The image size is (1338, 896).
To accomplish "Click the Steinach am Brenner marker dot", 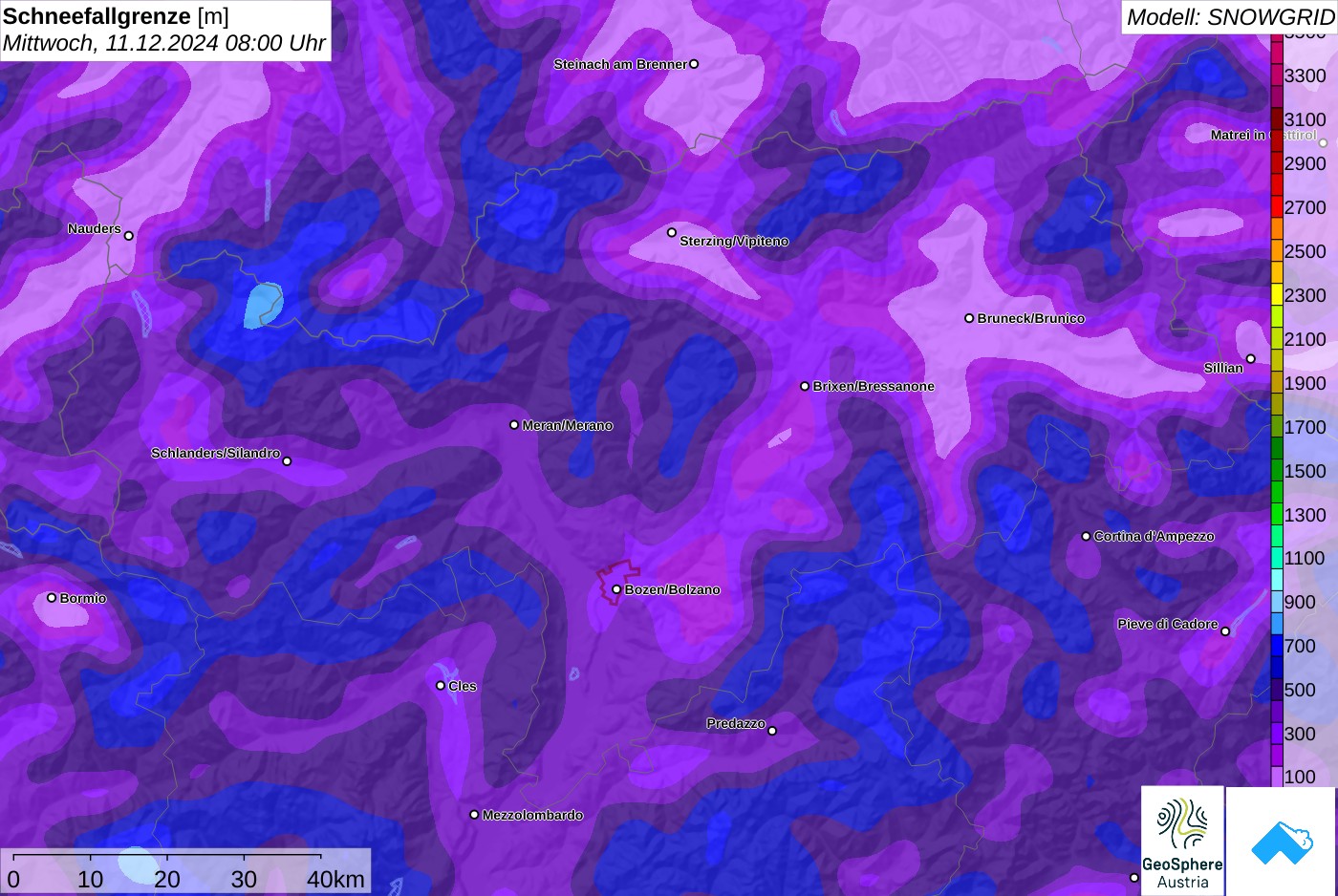I will tap(694, 64).
